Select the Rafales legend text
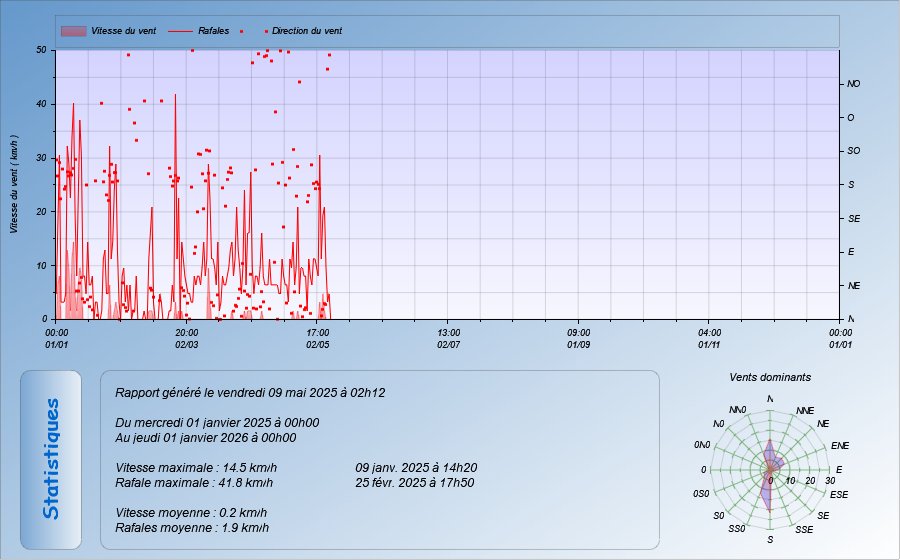 (x=214, y=31)
